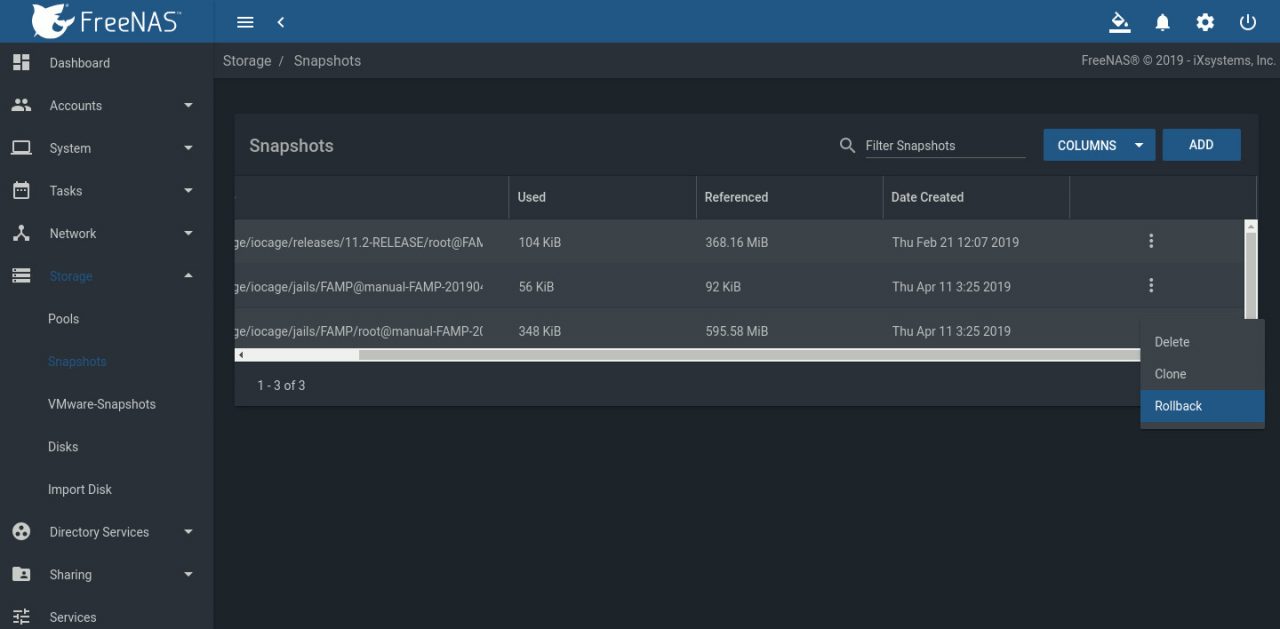Focus the Filter Snapshots input field
Screen dimensions: 1280x629
(x=945, y=146)
